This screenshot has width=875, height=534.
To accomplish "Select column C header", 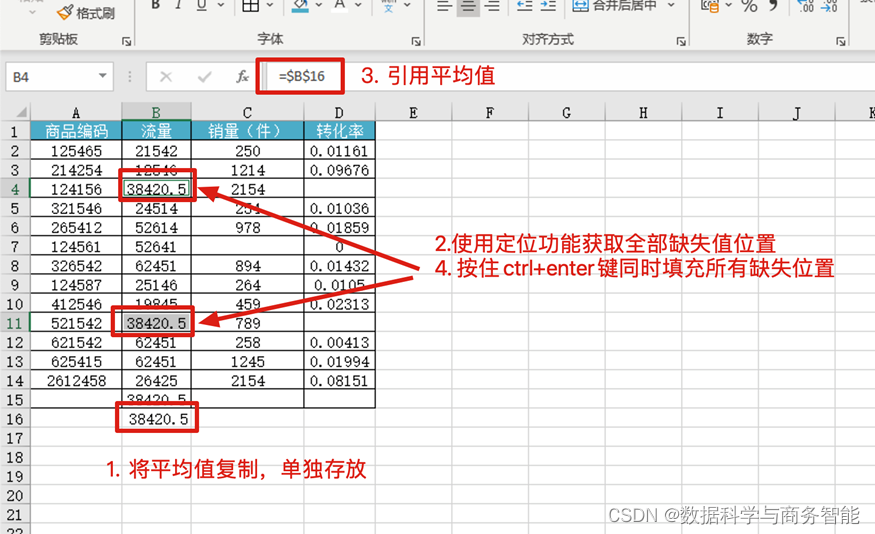I will (248, 113).
